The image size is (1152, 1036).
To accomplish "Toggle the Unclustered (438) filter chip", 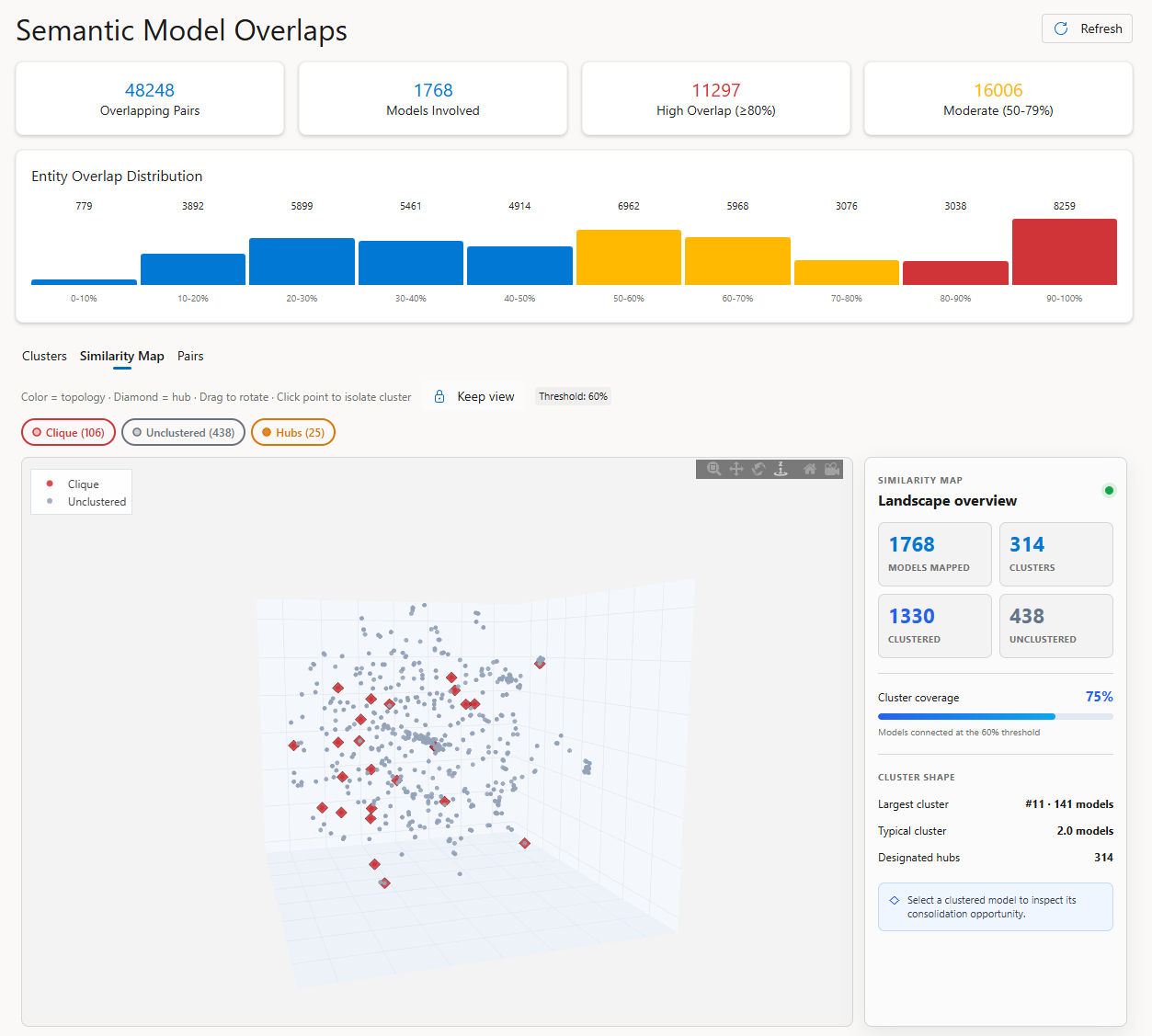I will pyautogui.click(x=183, y=432).
